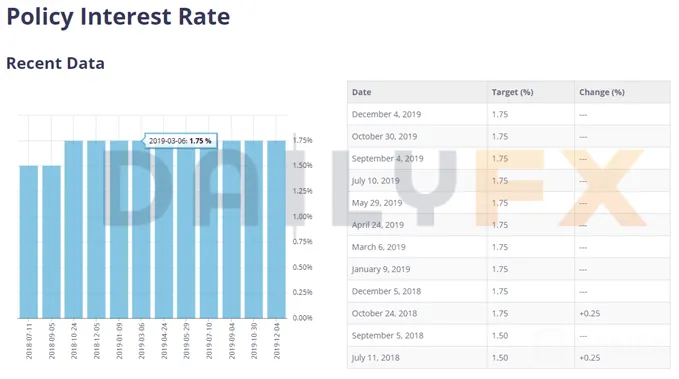Screen dimensions: 679x379
Task: Select the October 24, 2018 row
Action: coord(509,313)
